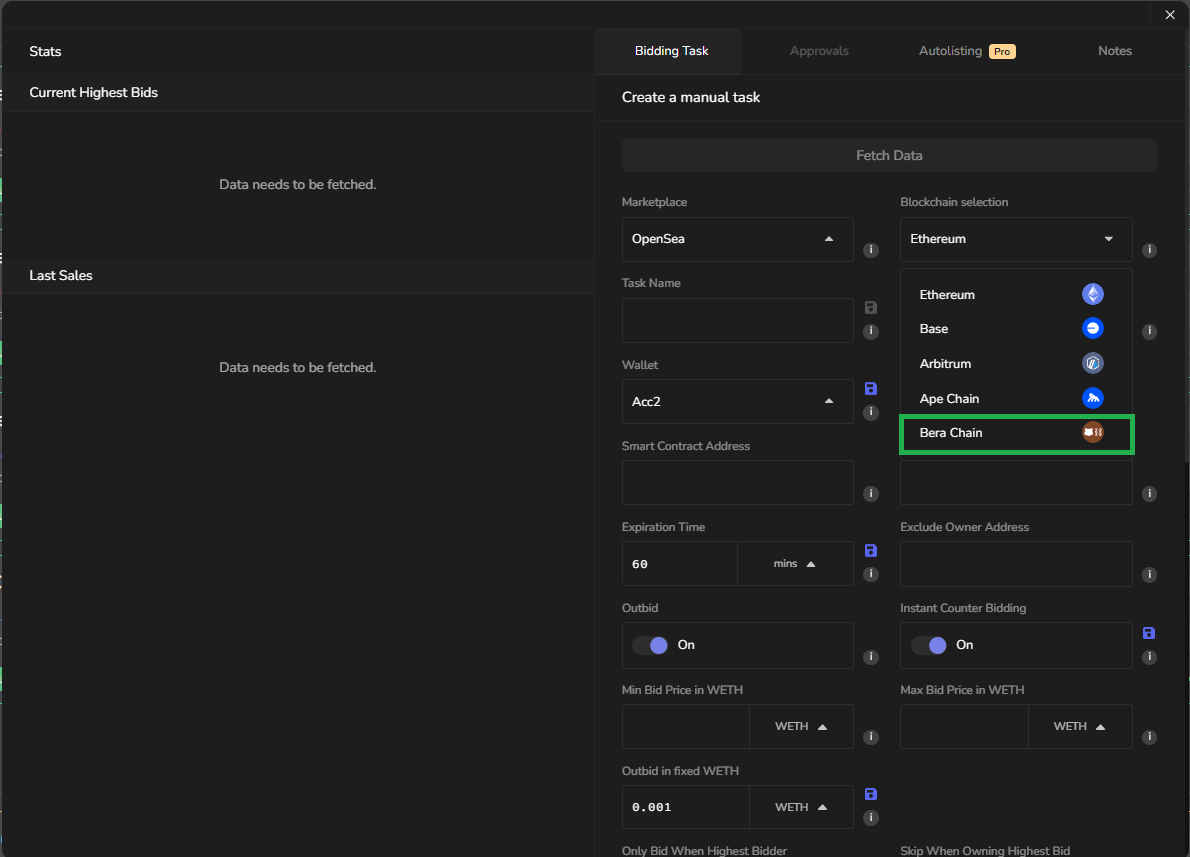Click info icon beside Smart Contract Address field
Viewport: 1190px width, 857px height.
coord(871,494)
